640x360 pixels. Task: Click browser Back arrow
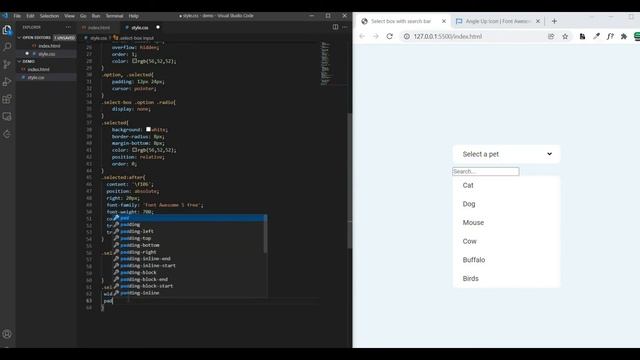(x=362, y=36)
